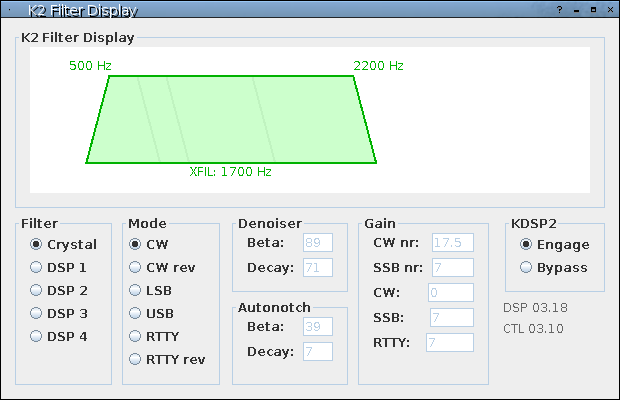Pick USB mode radio button
The width and height of the screenshot is (620, 400).
136,313
